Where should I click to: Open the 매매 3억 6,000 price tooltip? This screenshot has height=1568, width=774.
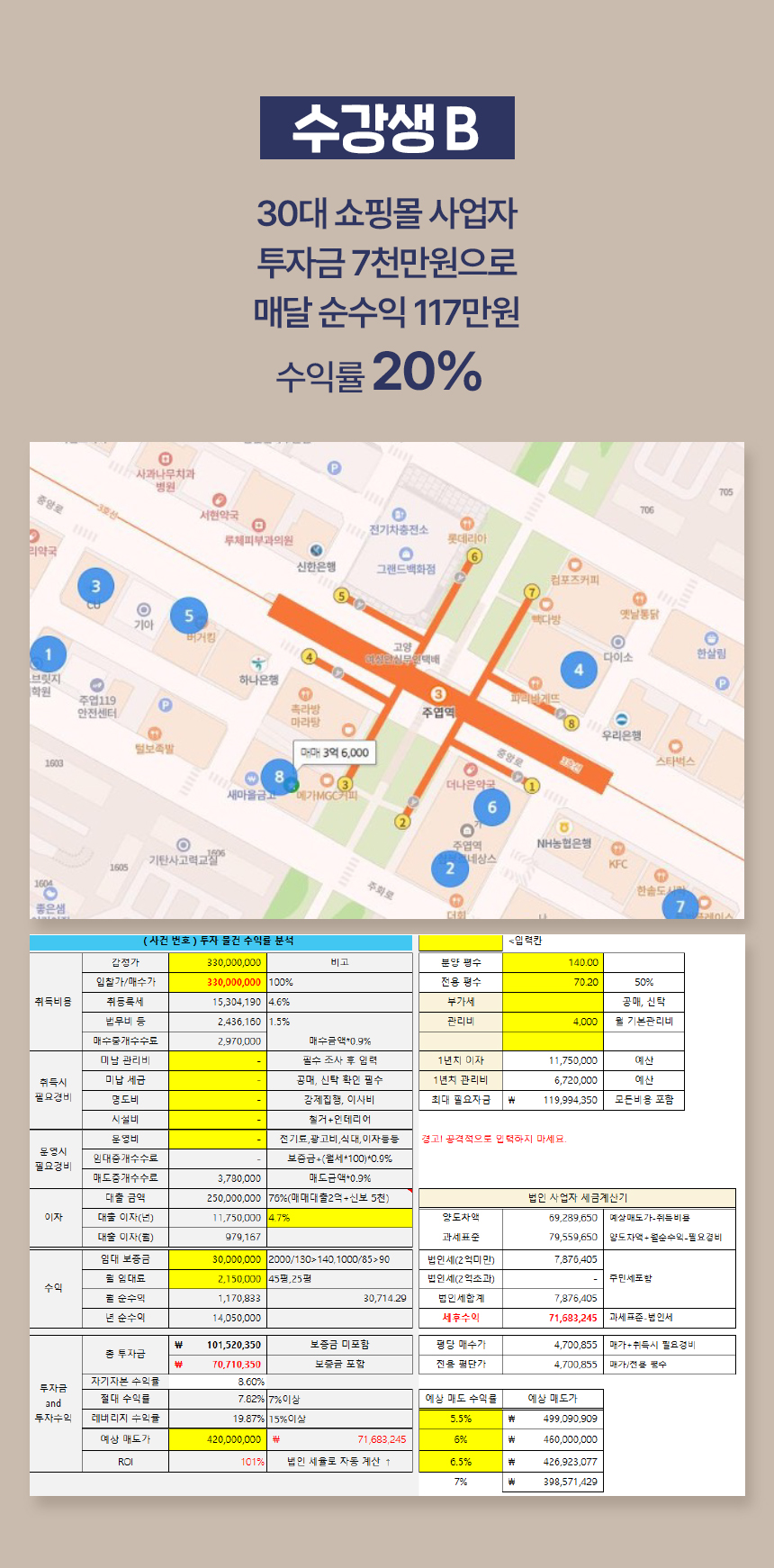(335, 752)
